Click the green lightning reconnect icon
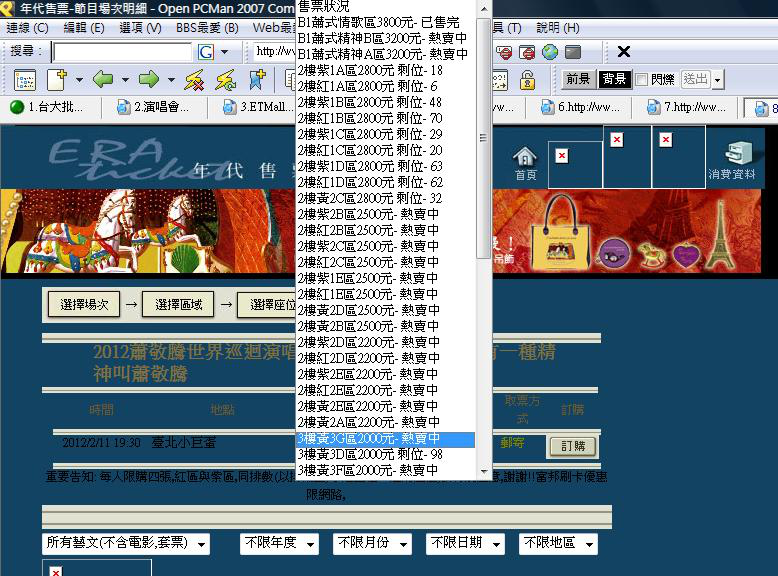This screenshot has height=576, width=778. [x=226, y=80]
